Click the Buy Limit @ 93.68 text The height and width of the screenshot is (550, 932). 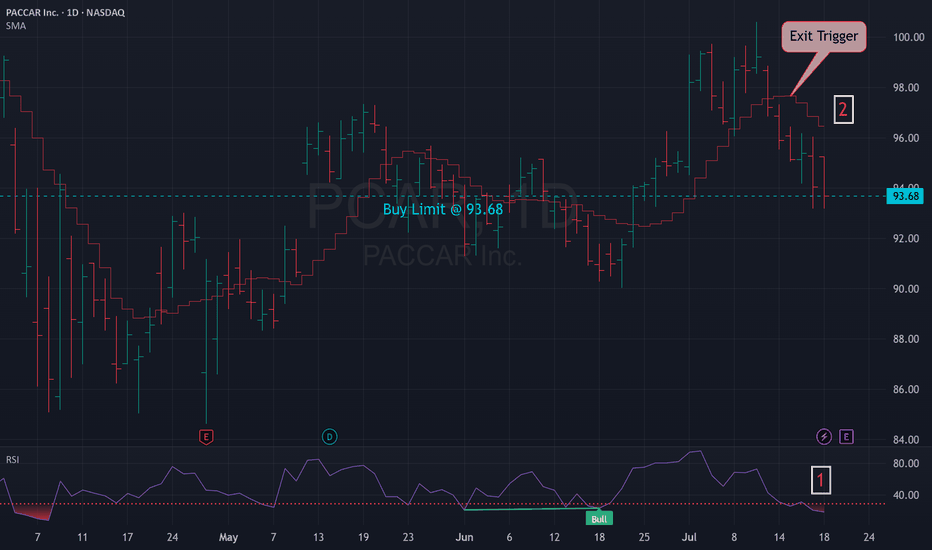[x=443, y=209]
